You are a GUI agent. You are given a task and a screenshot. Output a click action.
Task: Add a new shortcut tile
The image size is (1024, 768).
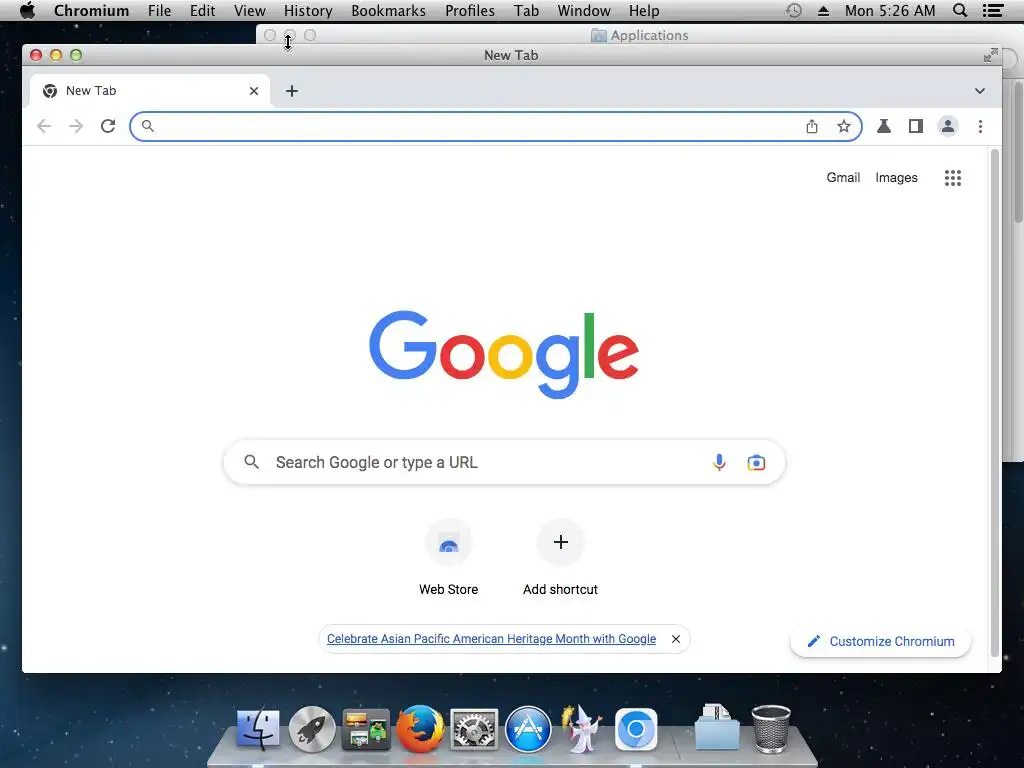pos(560,557)
